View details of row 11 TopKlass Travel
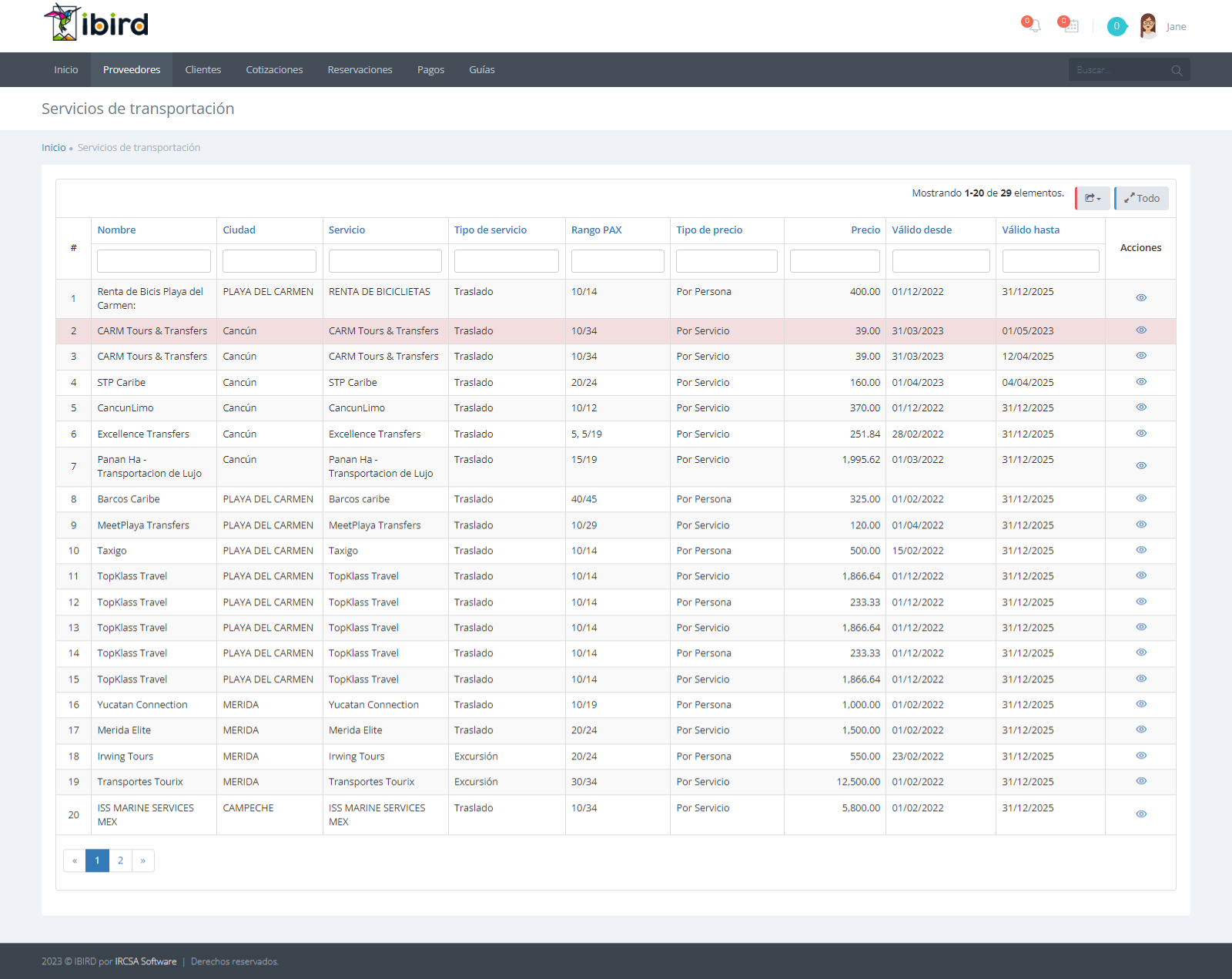The image size is (1232, 979). coord(1141,575)
